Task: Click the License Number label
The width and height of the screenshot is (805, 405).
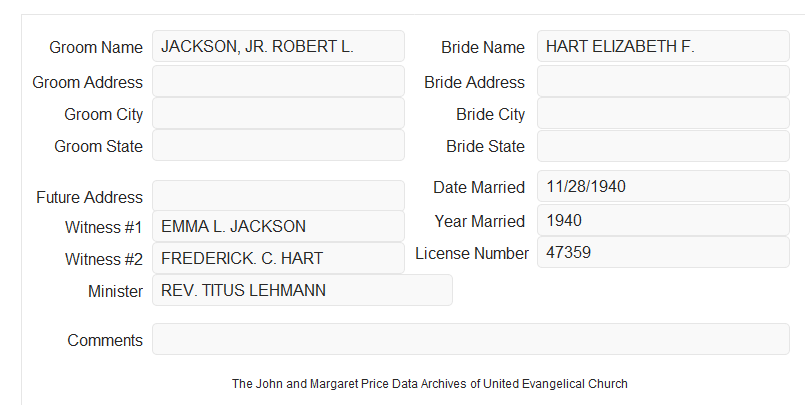Action: 472,254
